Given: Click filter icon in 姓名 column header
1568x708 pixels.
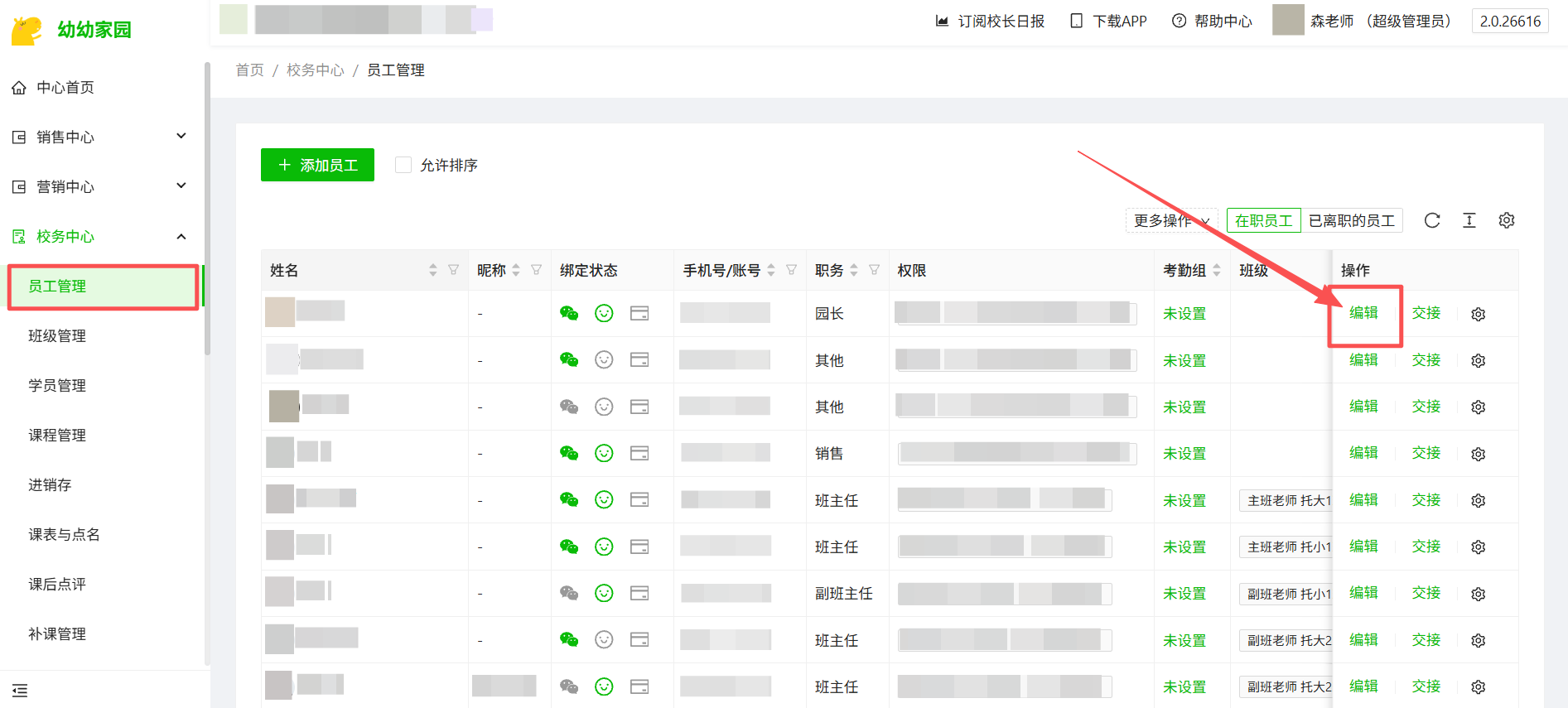Looking at the screenshot, I should 453,270.
